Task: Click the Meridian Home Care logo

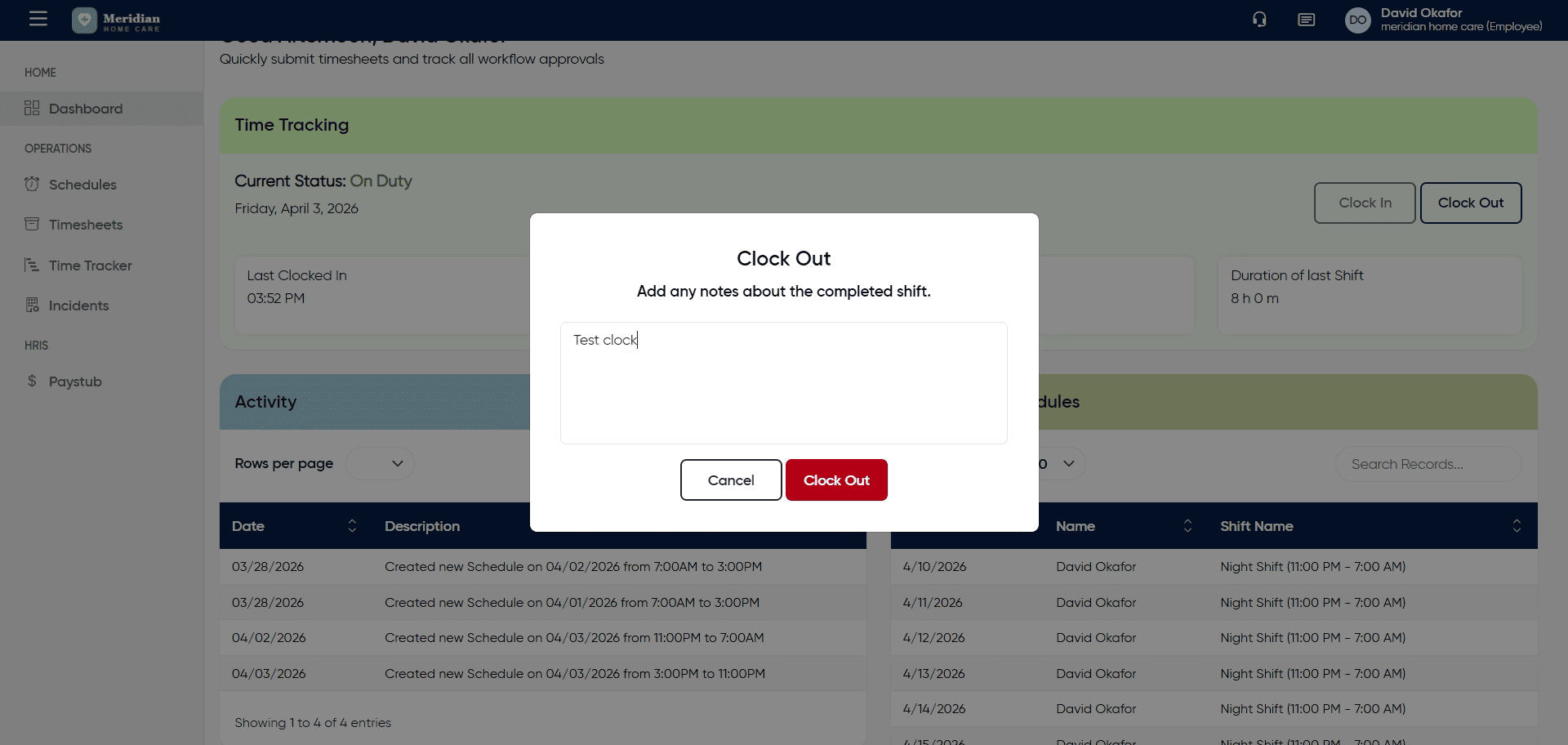Action: (x=116, y=20)
